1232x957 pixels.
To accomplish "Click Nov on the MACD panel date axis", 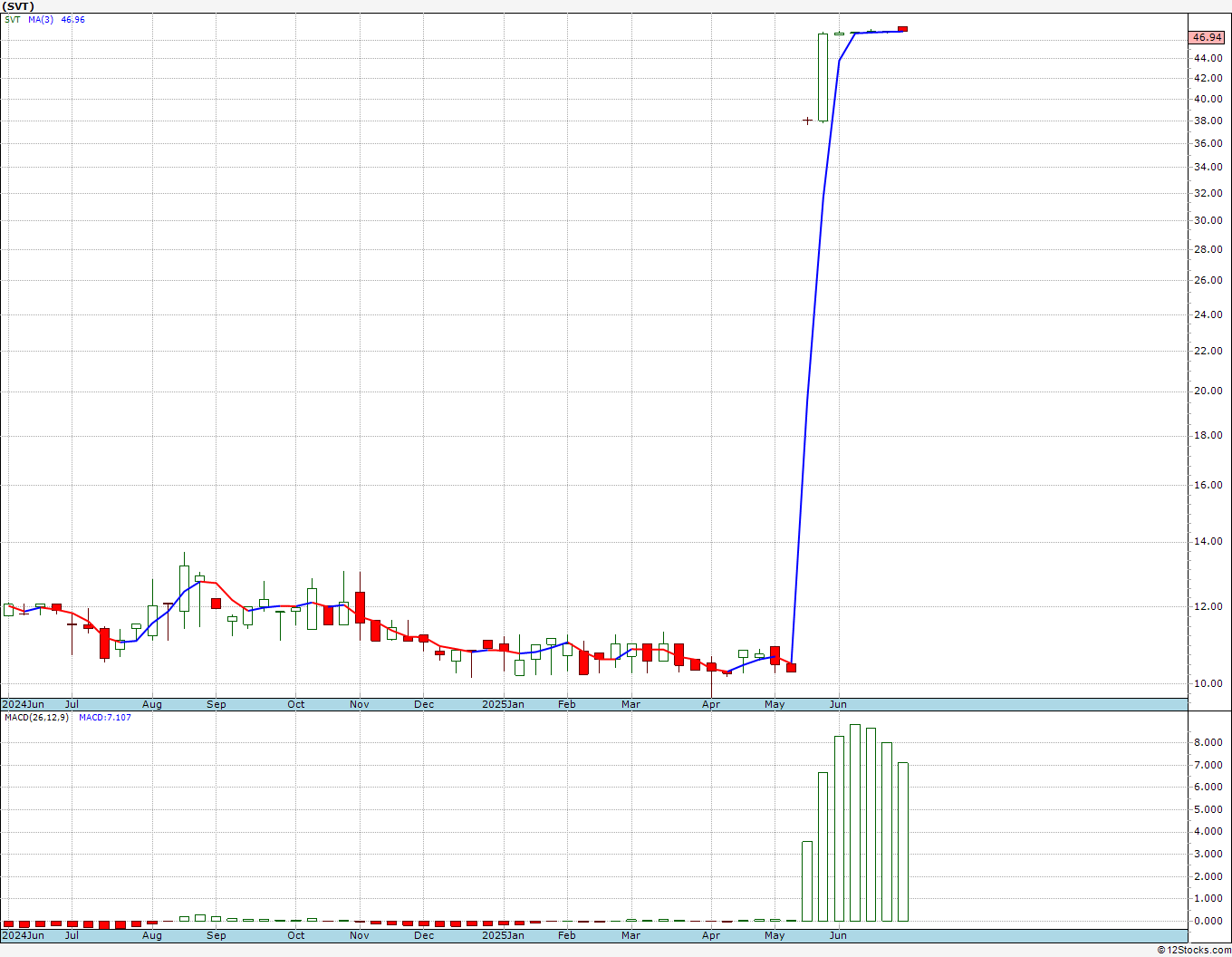I will tap(360, 935).
